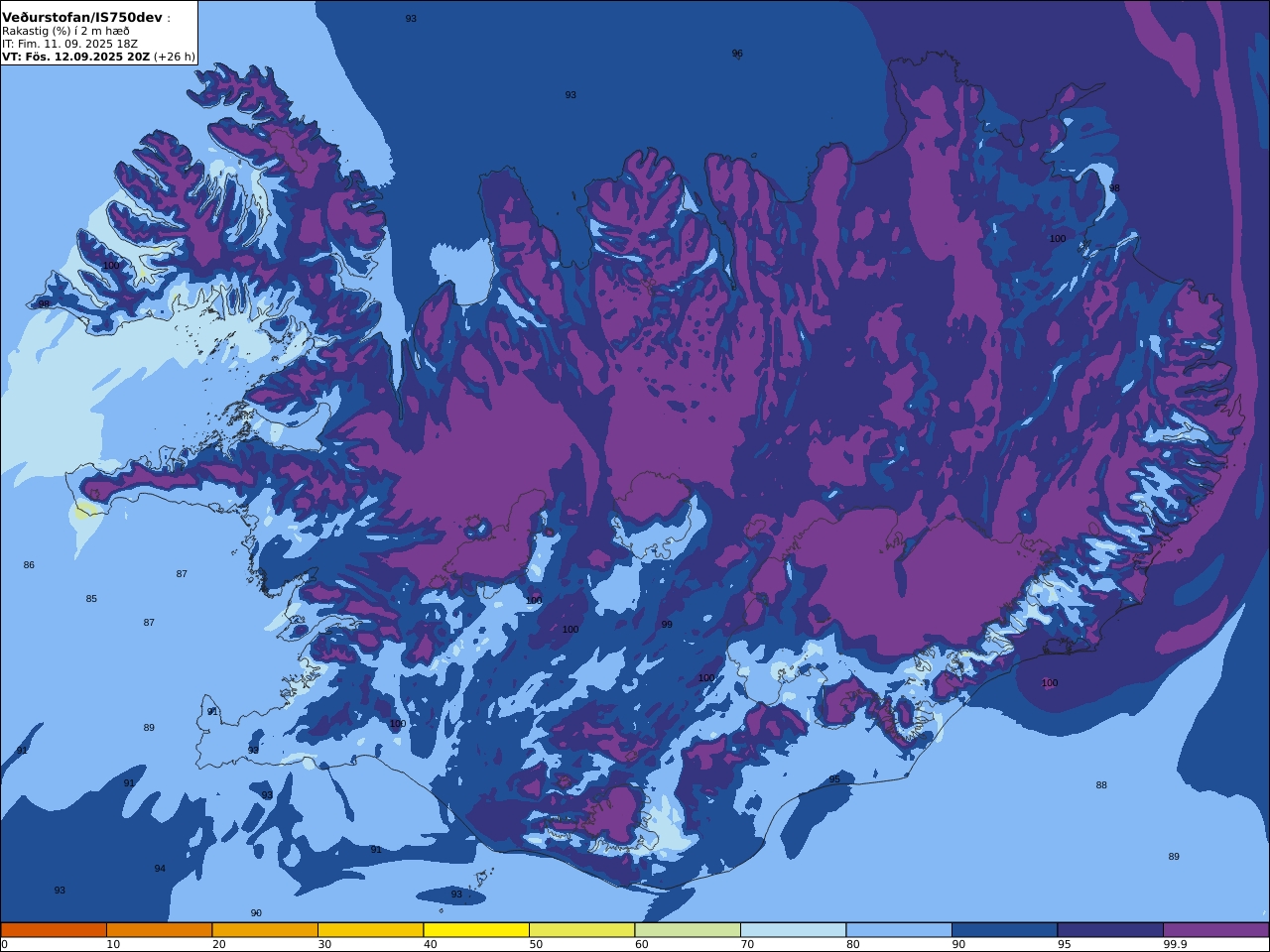
Task: Click the Veðurstofan/IS750dev title text
Action: click(82, 17)
